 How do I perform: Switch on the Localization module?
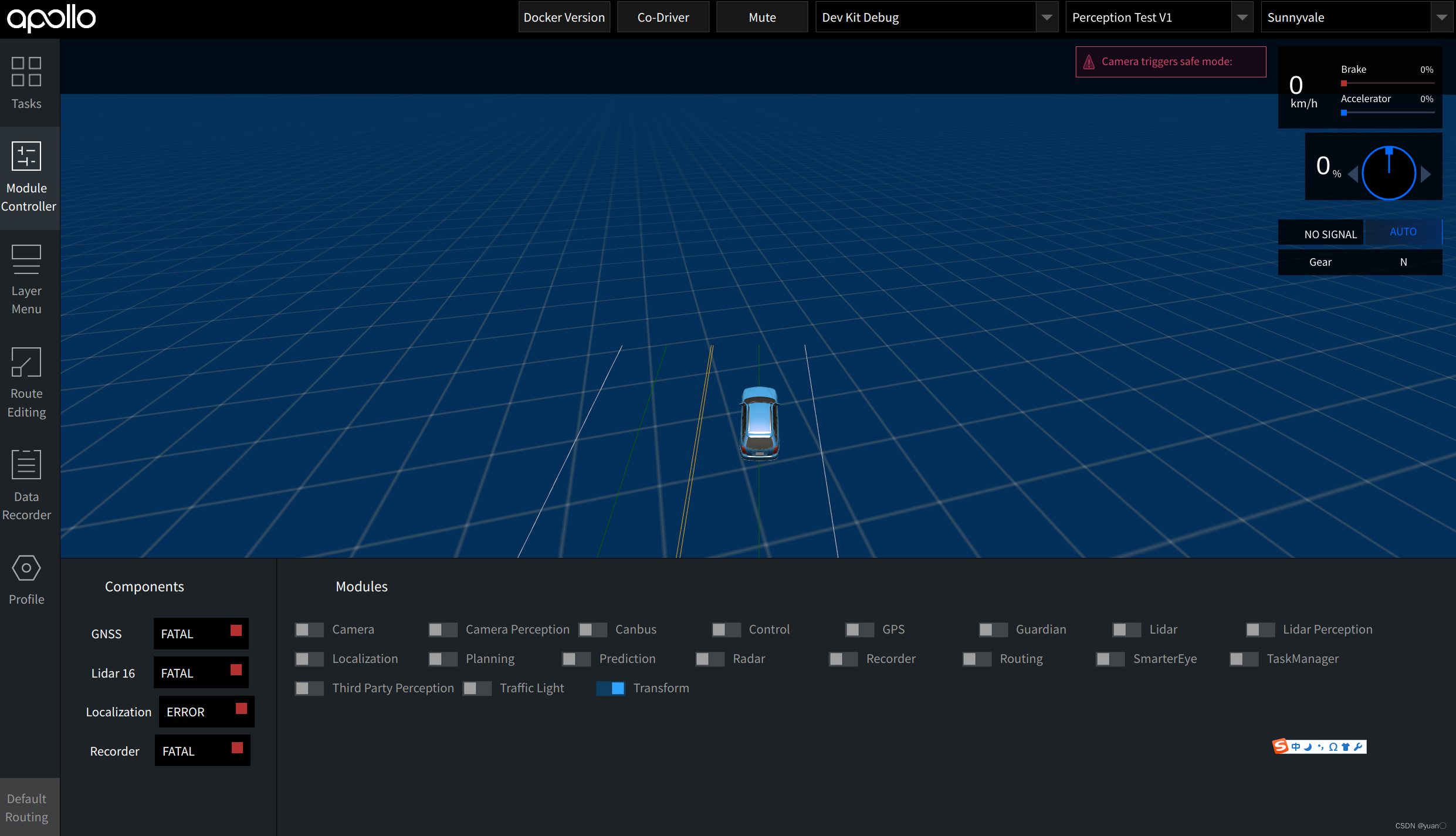pyautogui.click(x=309, y=659)
